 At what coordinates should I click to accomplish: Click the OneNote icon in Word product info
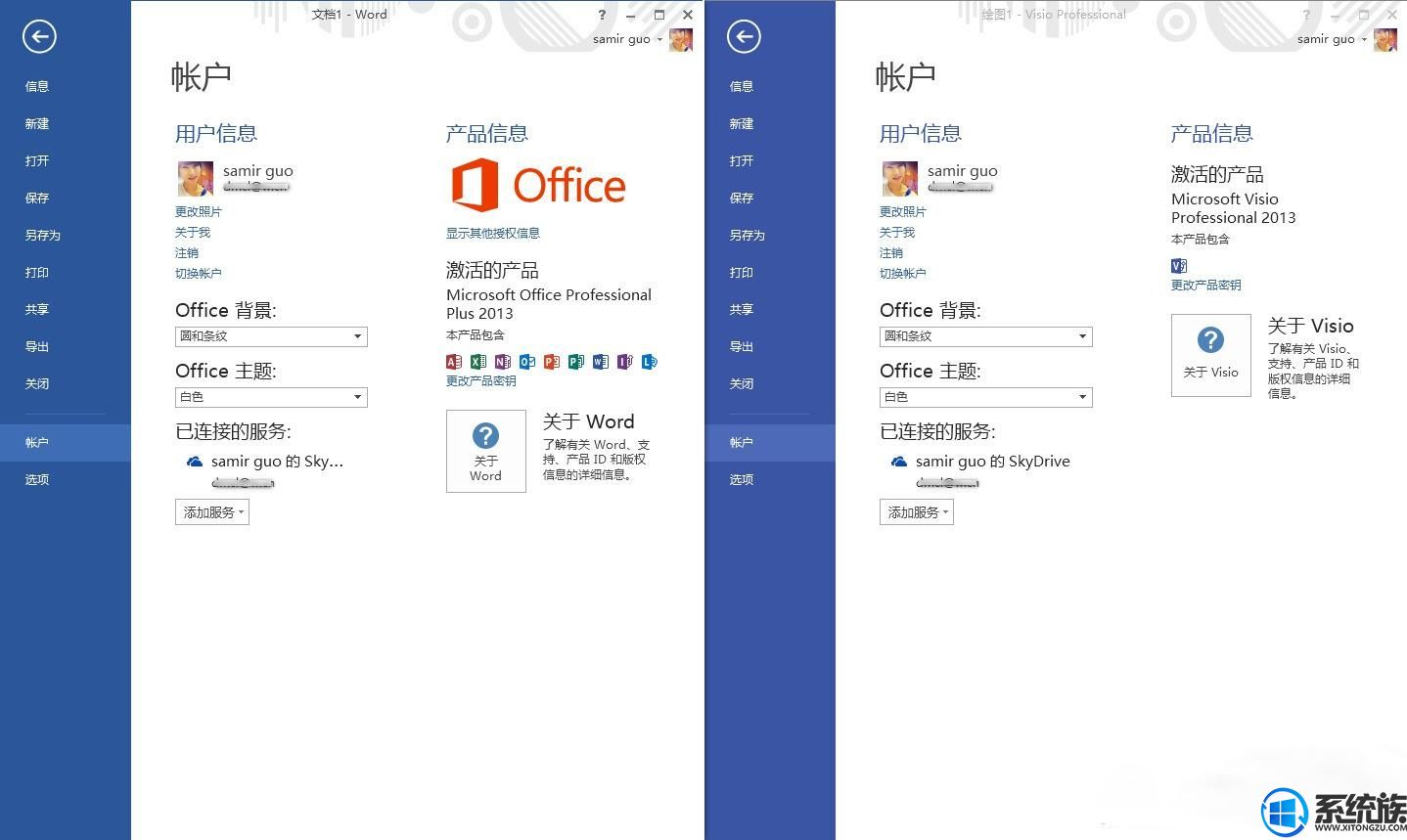tap(503, 362)
